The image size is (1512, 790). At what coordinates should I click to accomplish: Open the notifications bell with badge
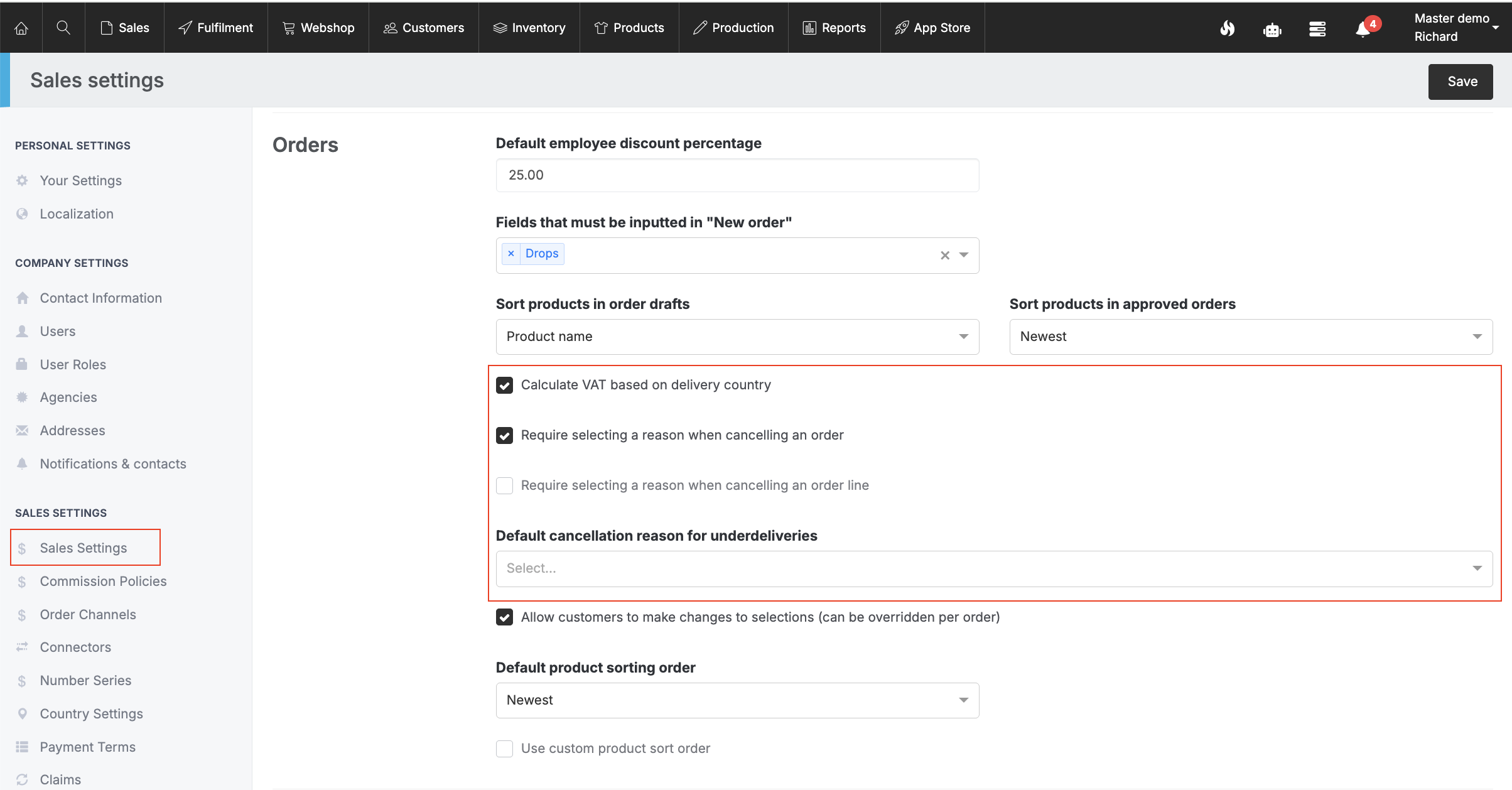pyautogui.click(x=1363, y=29)
